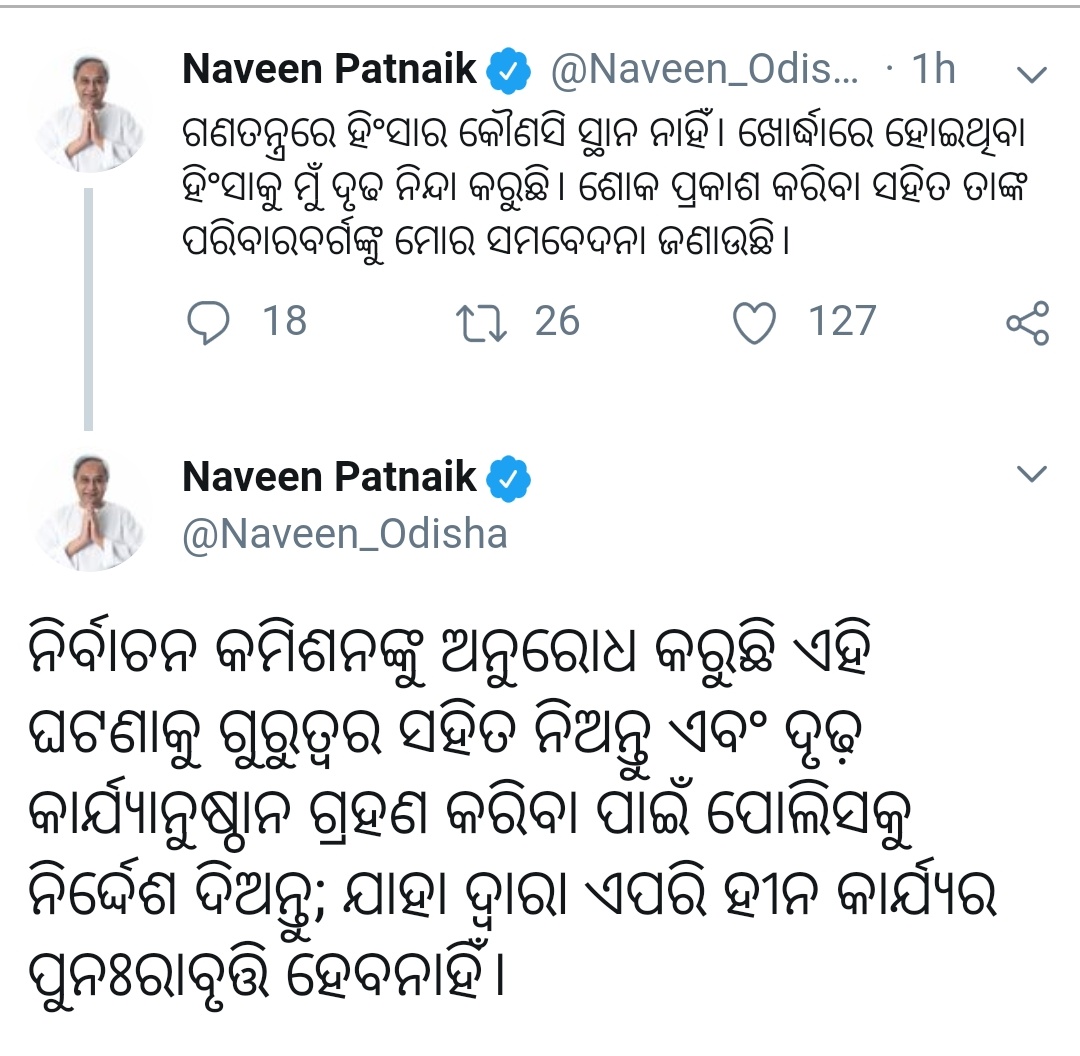Click the verified badge on the first tweet
The image size is (1080, 1056).
click(x=508, y=72)
